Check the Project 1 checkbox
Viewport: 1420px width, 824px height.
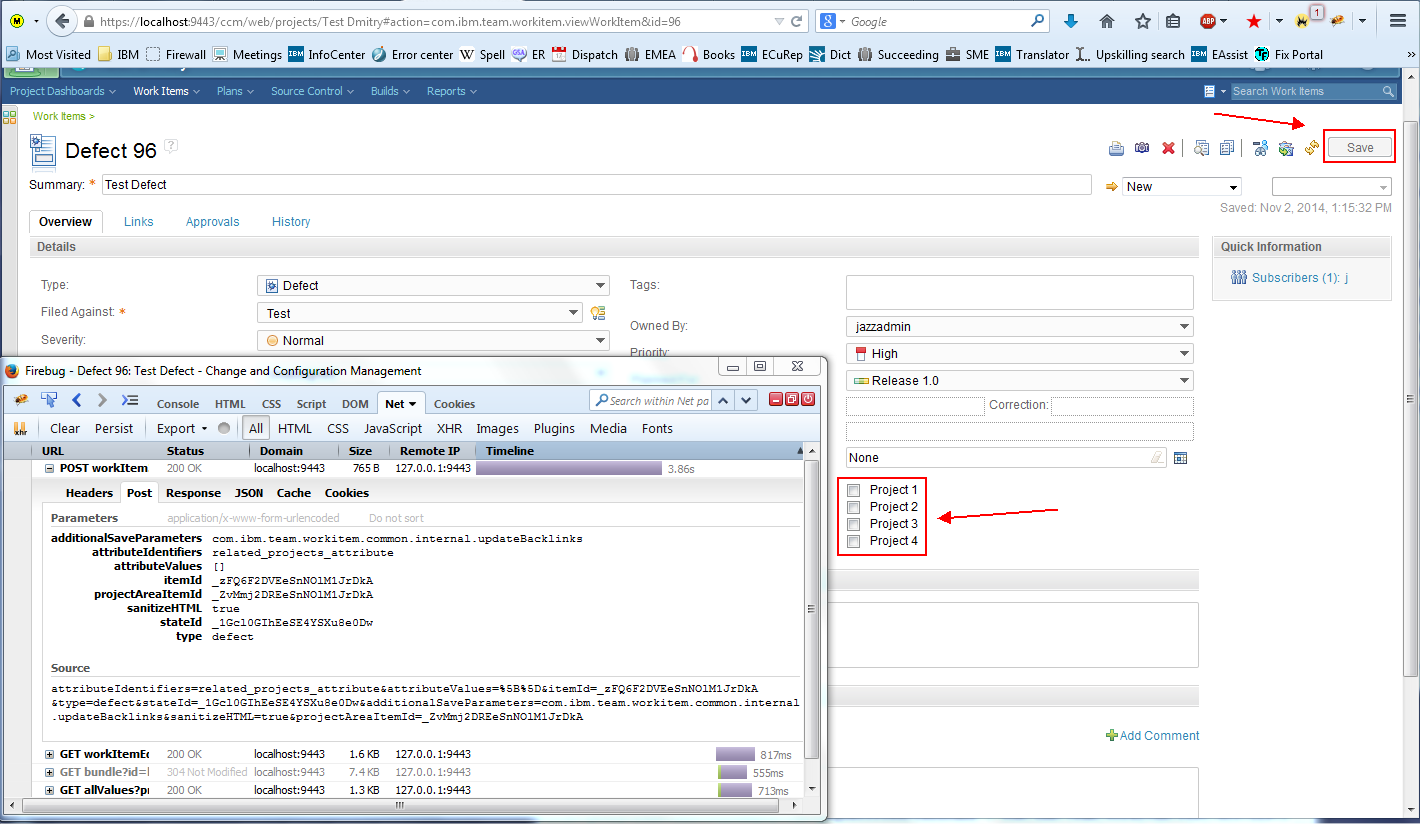[x=853, y=490]
